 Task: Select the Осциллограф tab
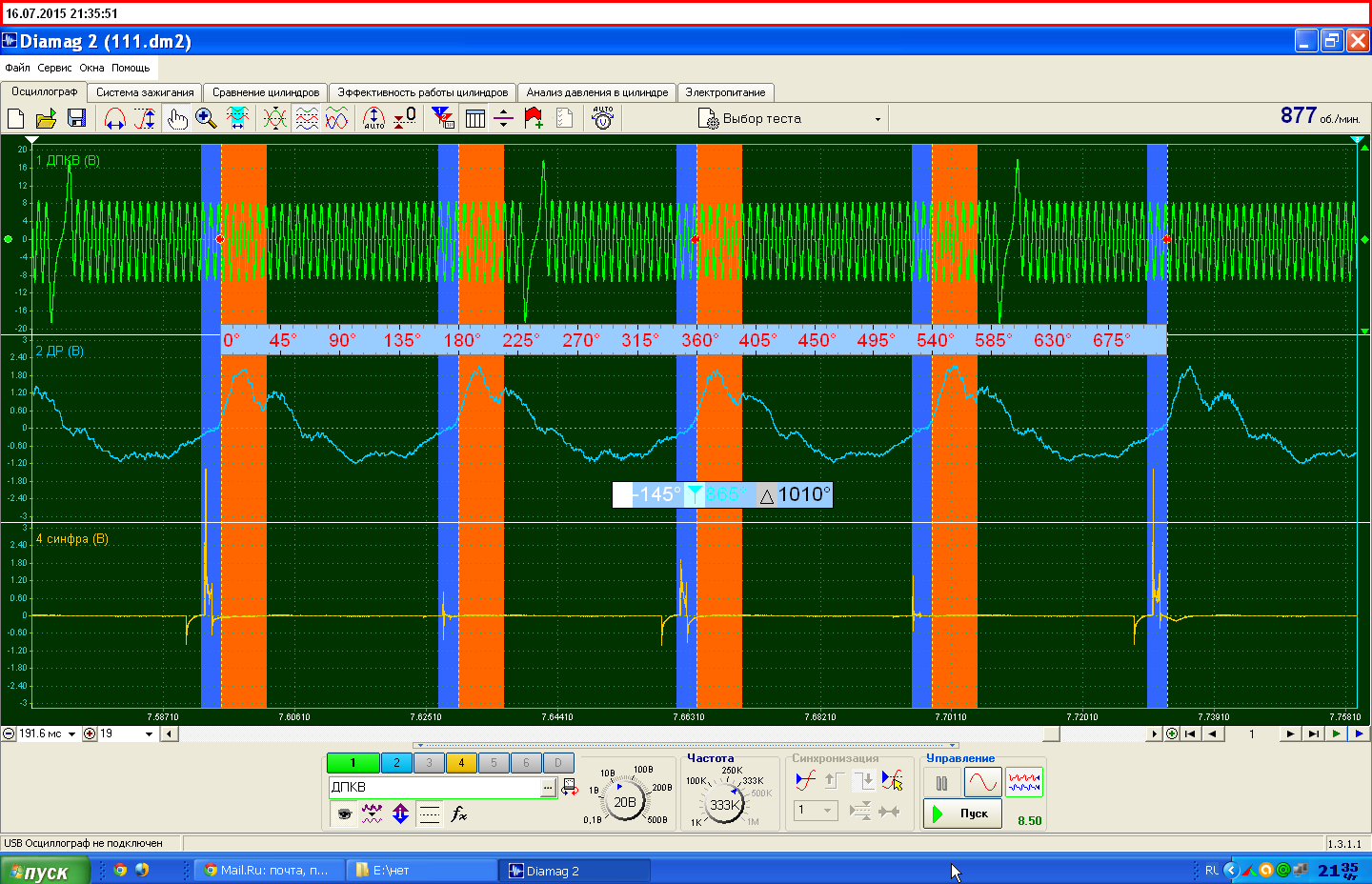point(45,91)
